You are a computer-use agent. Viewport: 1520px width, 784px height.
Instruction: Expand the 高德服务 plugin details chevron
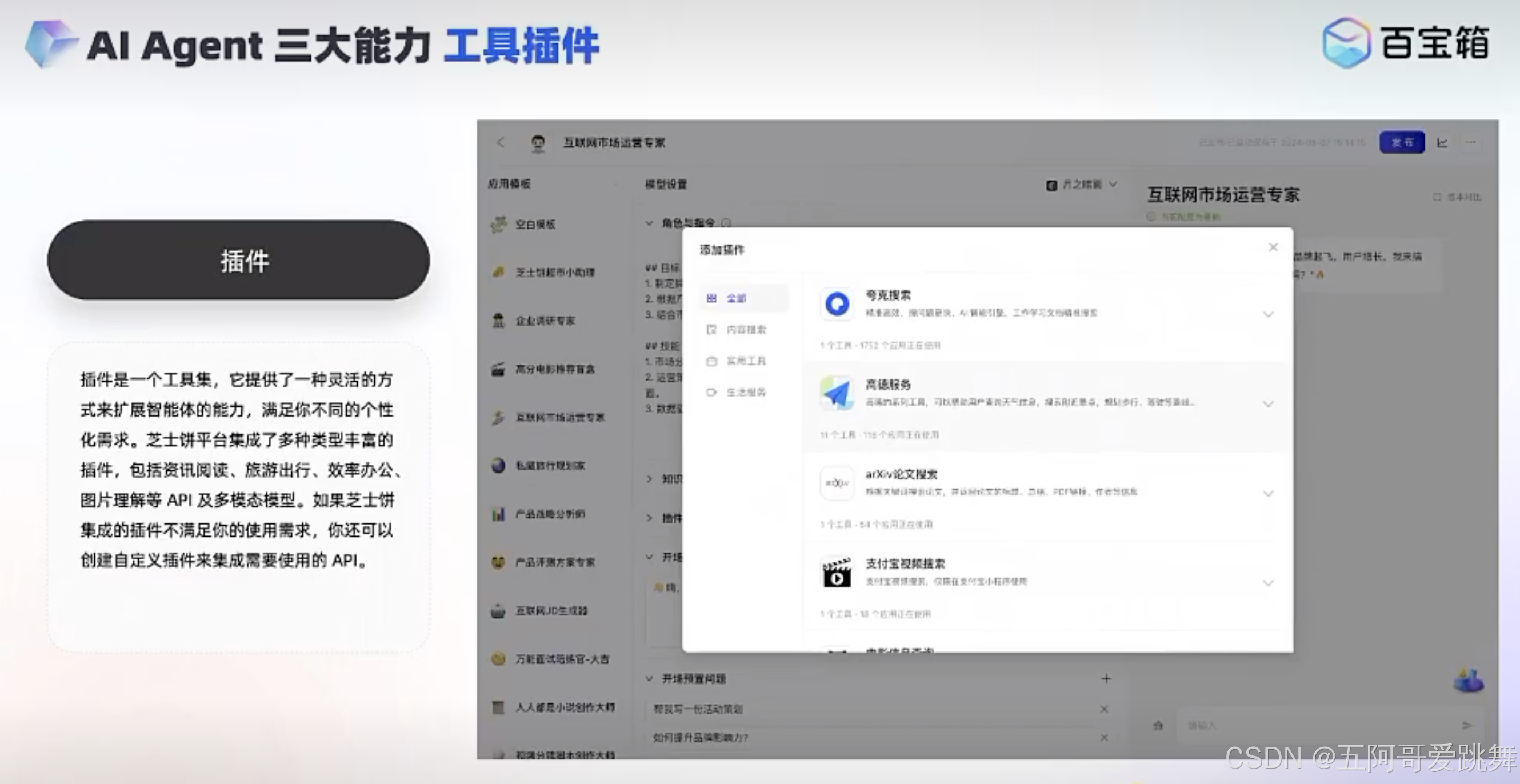[x=1268, y=403]
